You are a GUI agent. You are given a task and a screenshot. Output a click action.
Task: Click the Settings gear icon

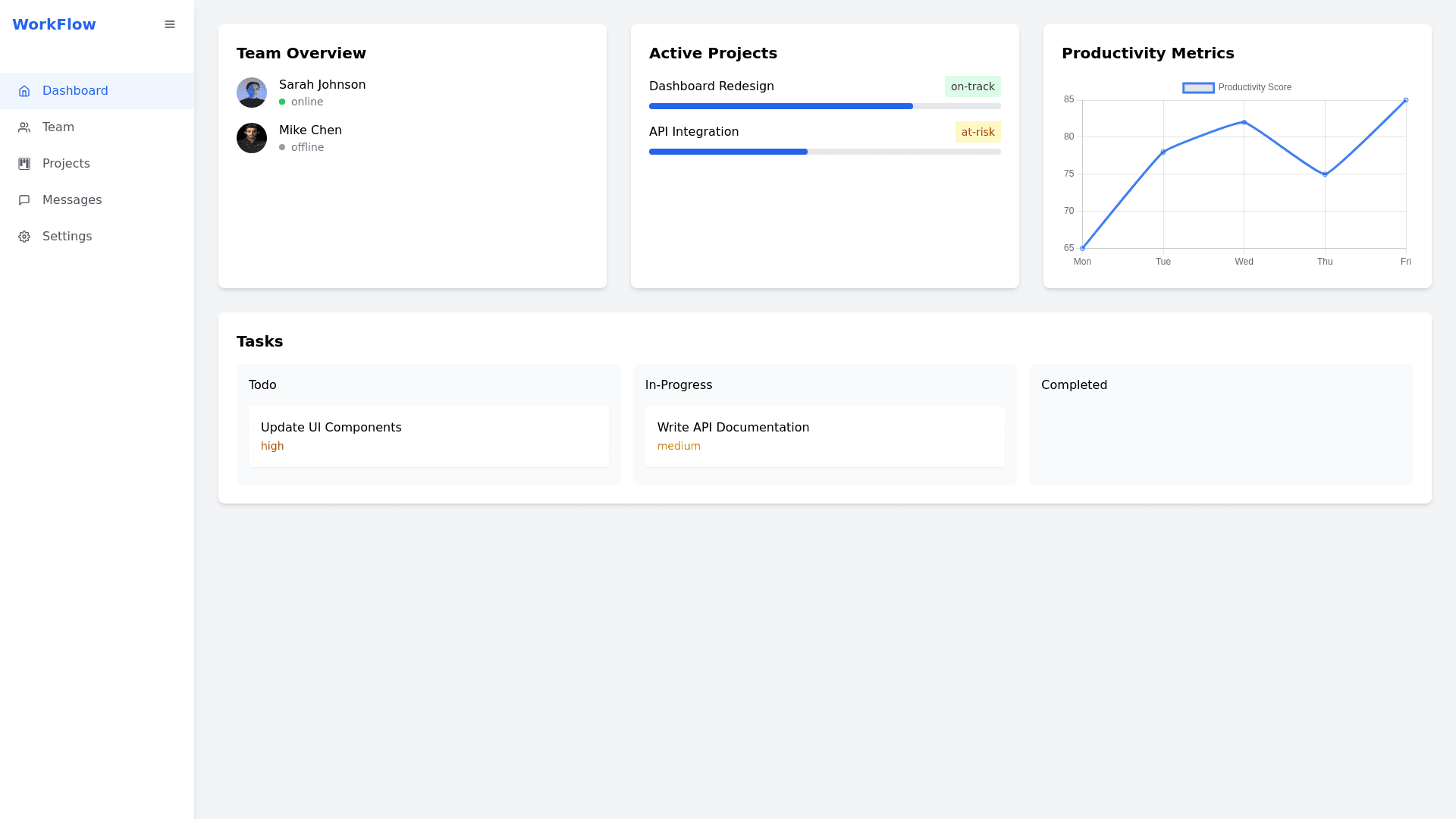tap(24, 237)
